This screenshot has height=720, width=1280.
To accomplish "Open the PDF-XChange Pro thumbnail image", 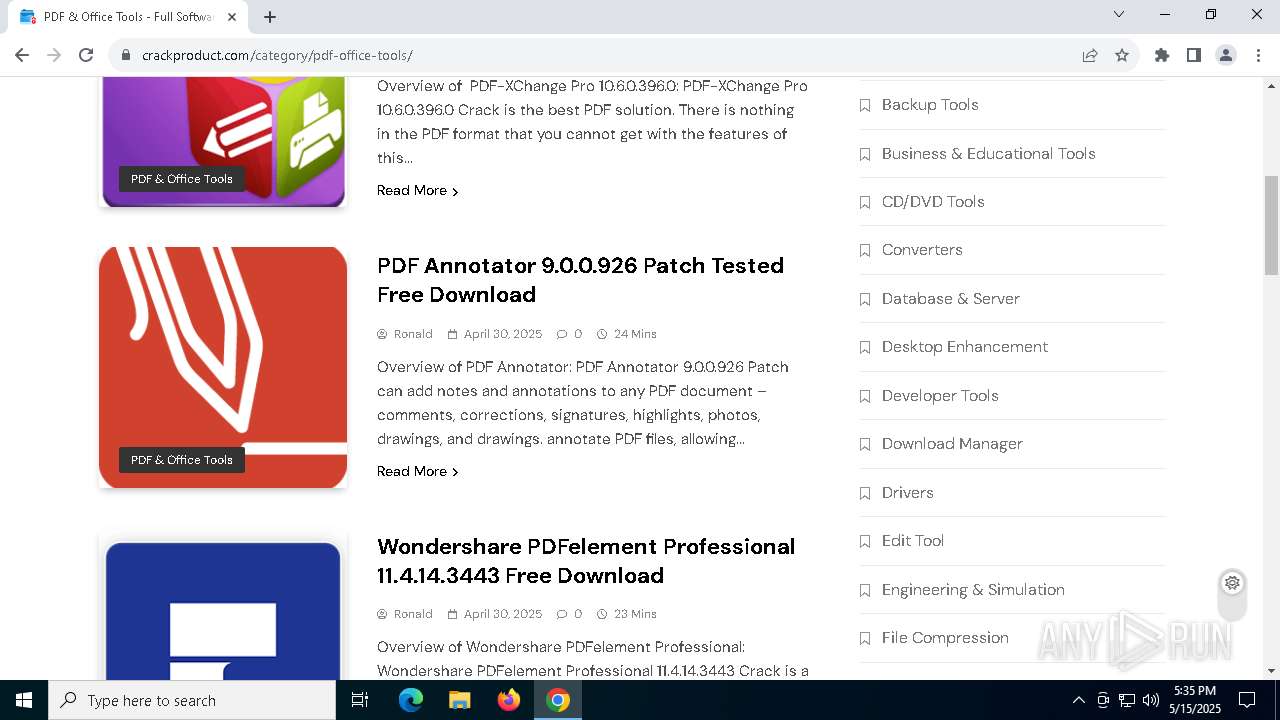I will click(x=223, y=141).
